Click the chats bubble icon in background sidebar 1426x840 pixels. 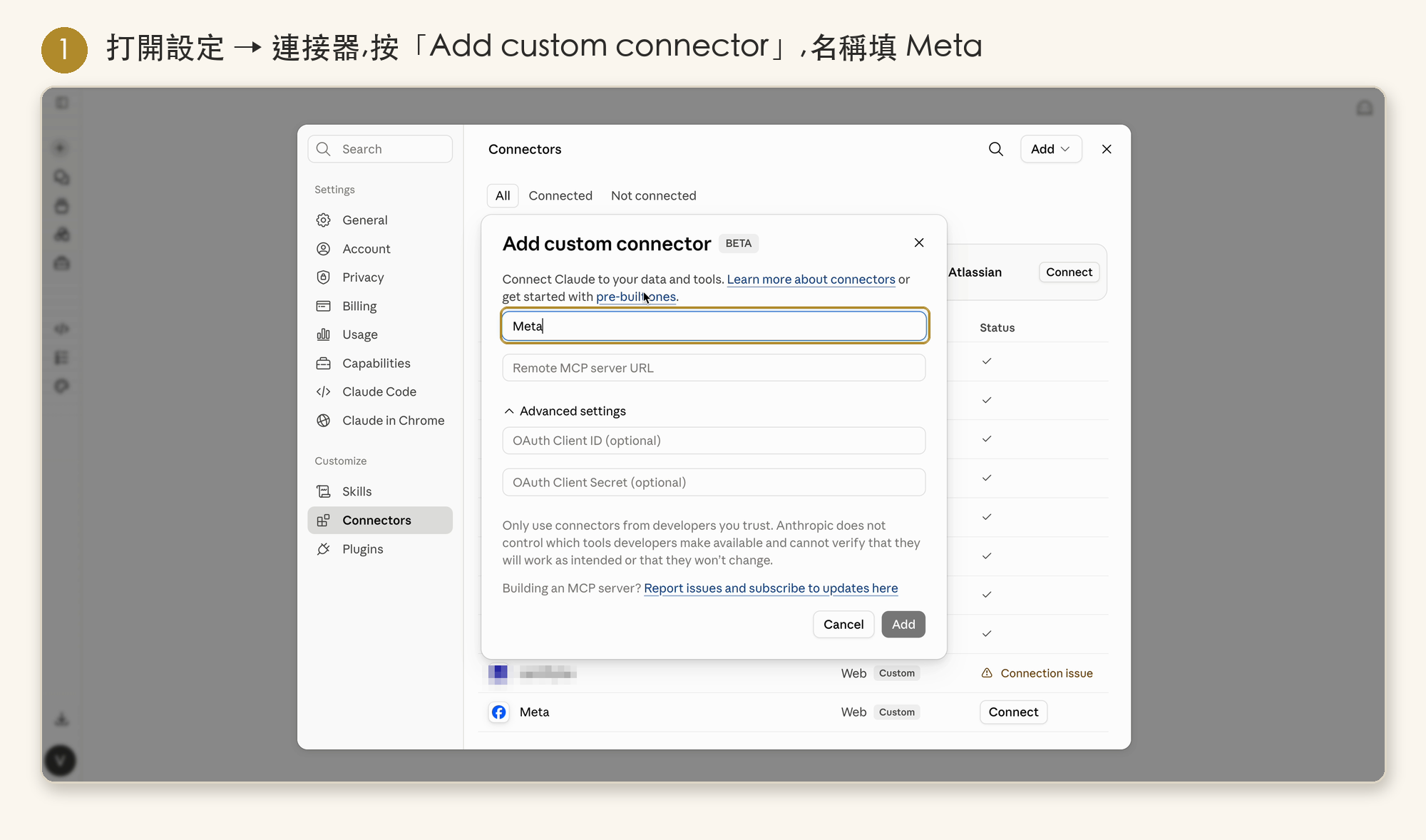61,177
